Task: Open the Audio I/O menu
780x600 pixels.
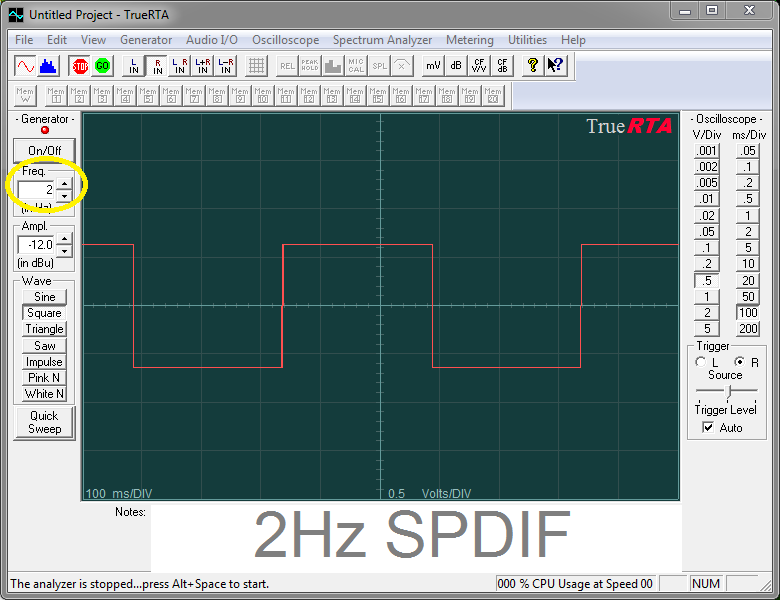Action: coord(212,40)
